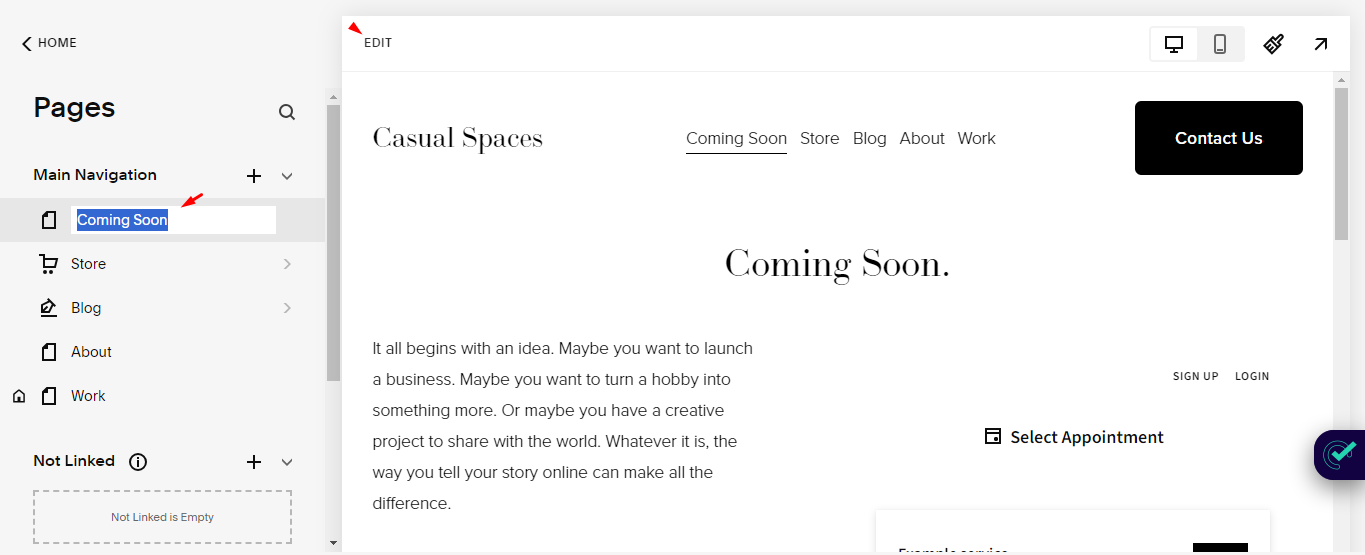This screenshot has height=555, width=1365.
Task: Click the Contact Us button
Action: pyautogui.click(x=1219, y=138)
